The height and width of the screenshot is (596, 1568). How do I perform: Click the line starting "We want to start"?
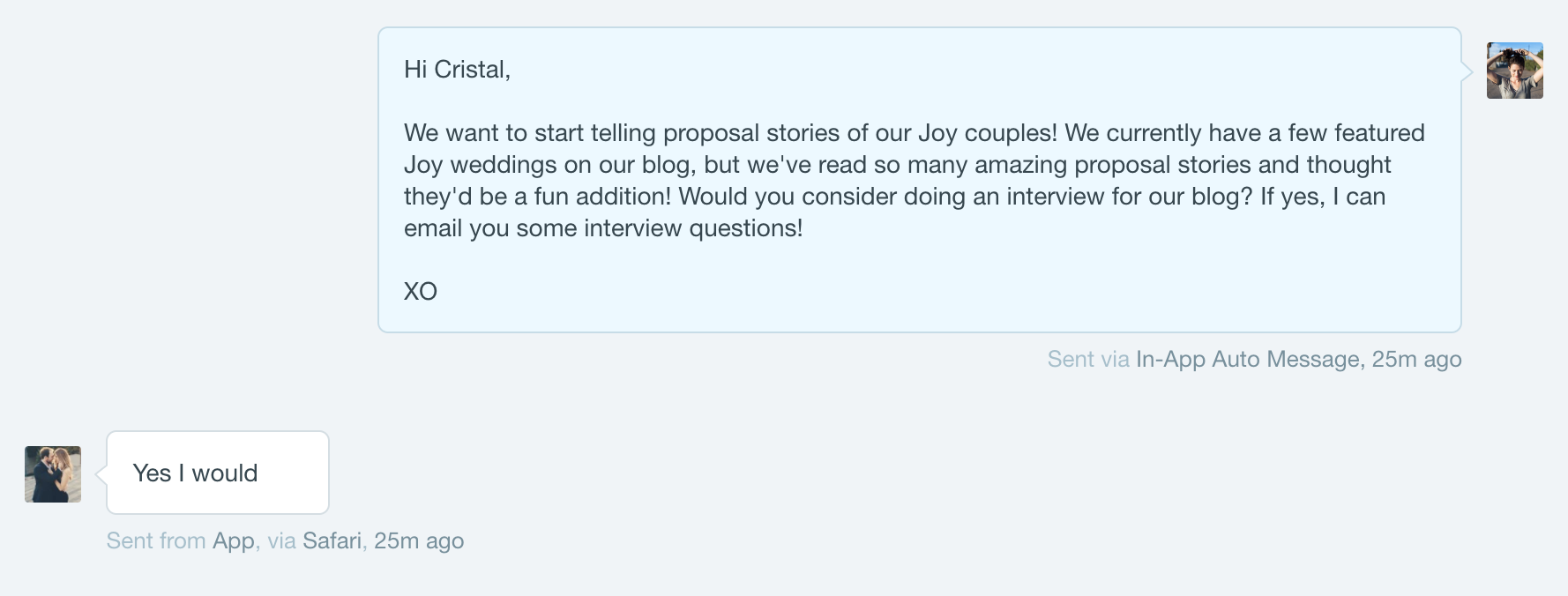pos(914,133)
